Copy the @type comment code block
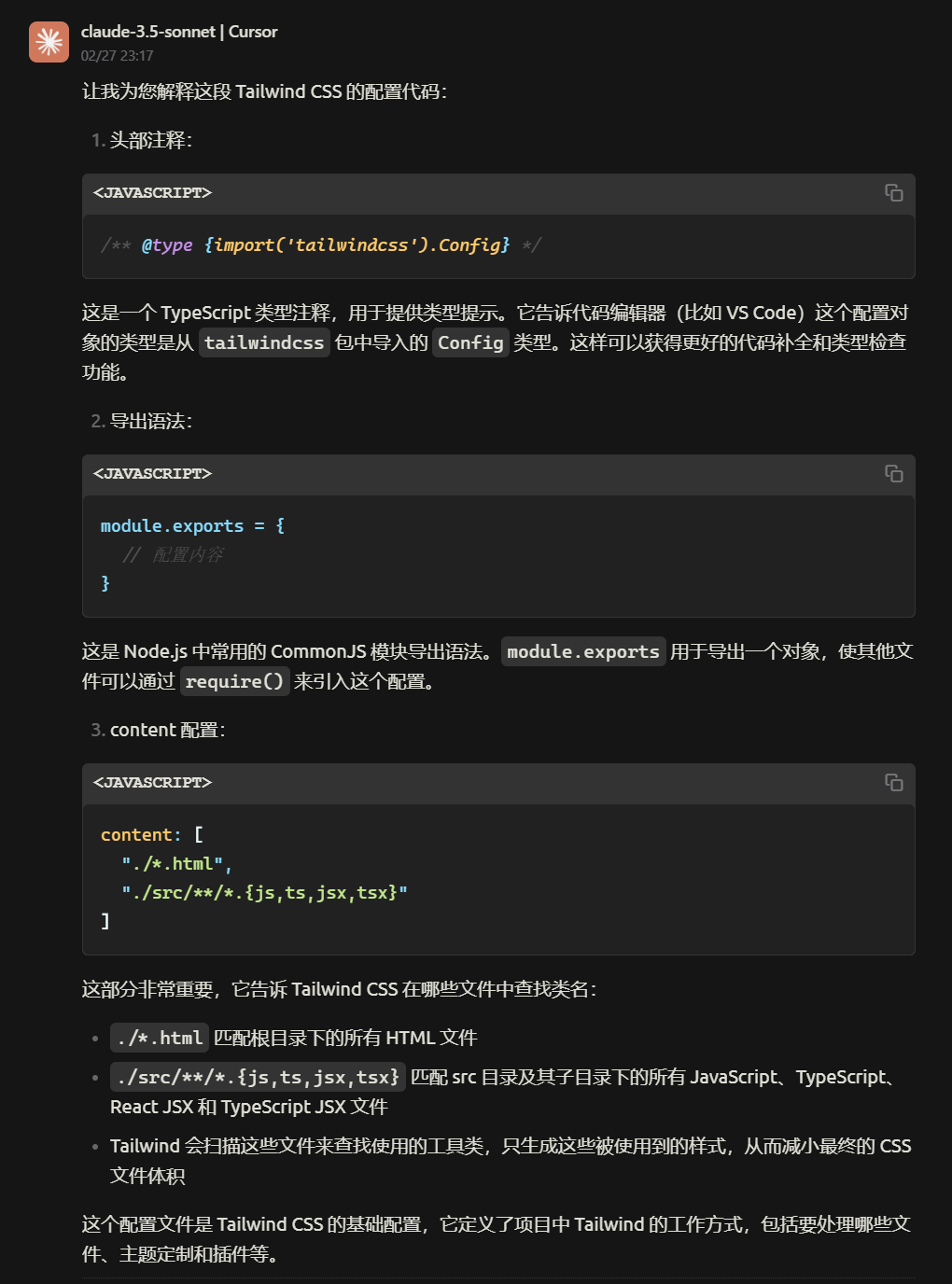Viewport: 952px width, 1284px height. 893,192
